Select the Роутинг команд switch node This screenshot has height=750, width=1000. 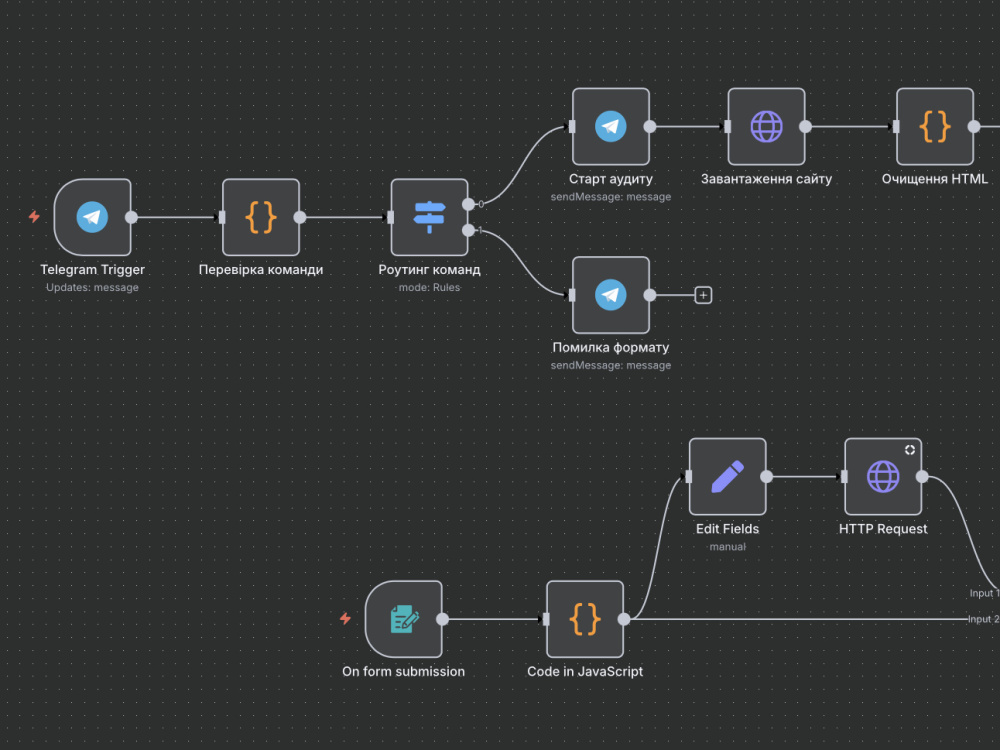[x=429, y=217]
